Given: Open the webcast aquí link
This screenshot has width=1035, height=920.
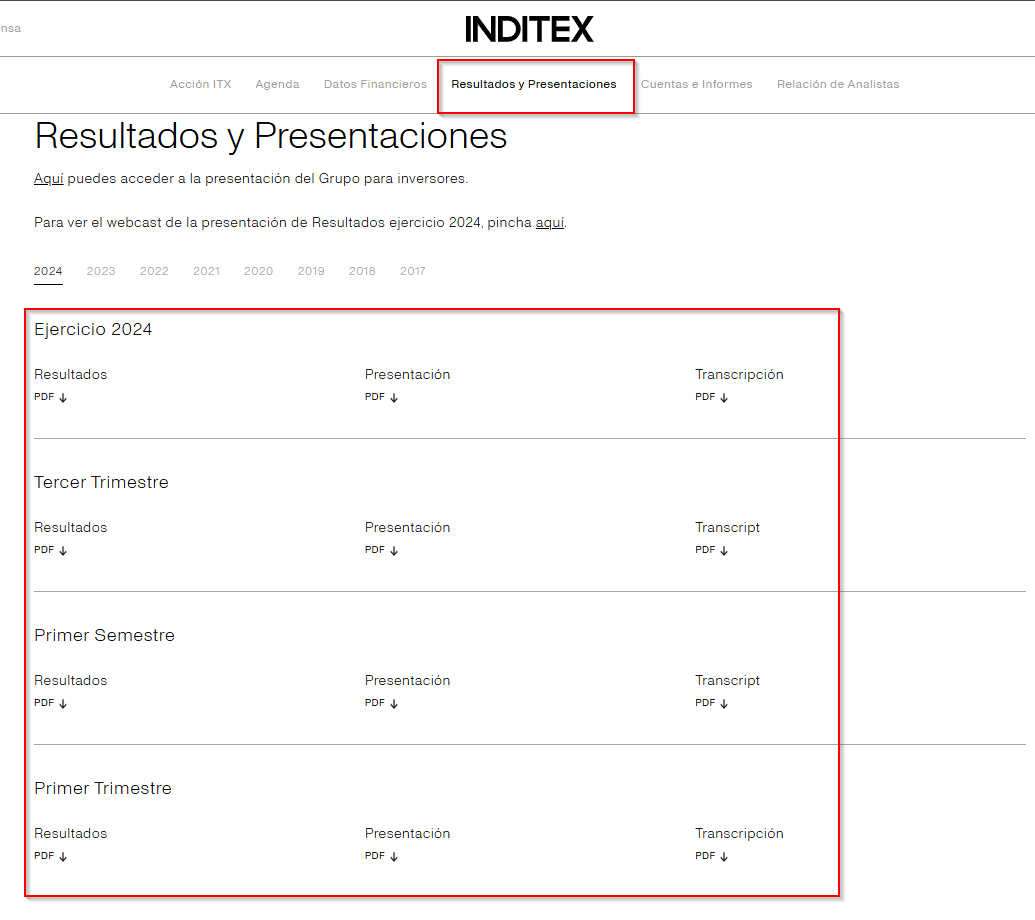Looking at the screenshot, I should point(550,222).
